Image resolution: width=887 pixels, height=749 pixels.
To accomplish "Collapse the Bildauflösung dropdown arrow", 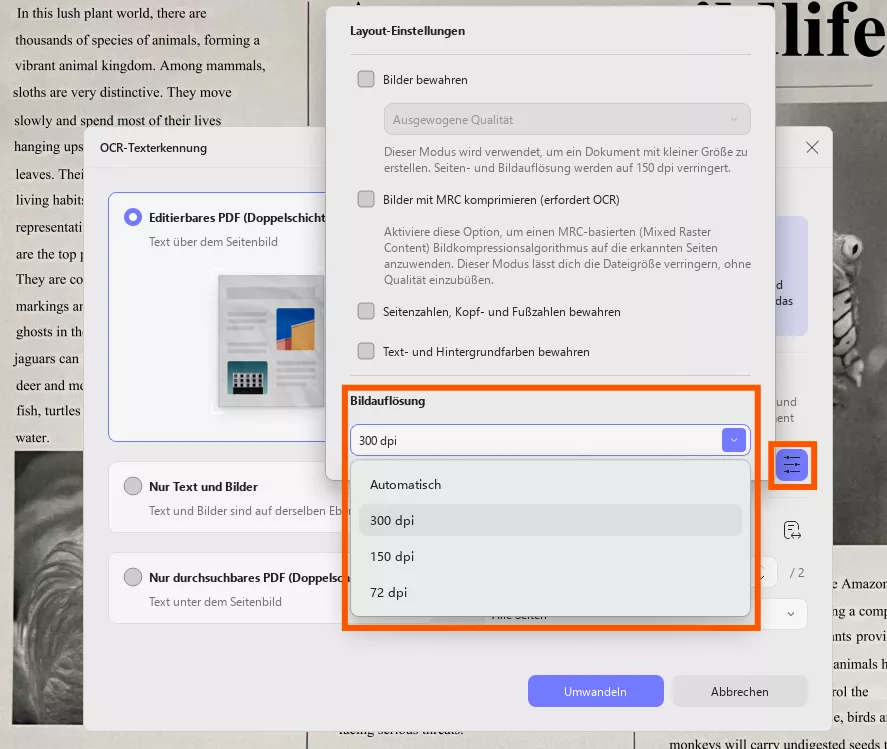I will (x=734, y=440).
